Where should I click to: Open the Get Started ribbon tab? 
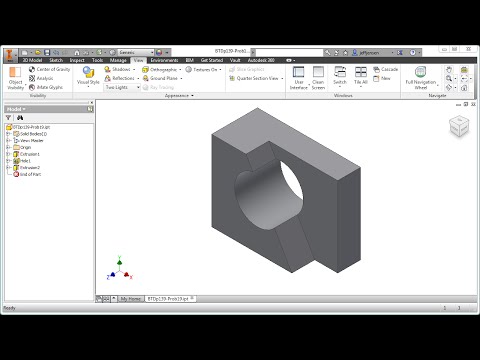pos(212,60)
